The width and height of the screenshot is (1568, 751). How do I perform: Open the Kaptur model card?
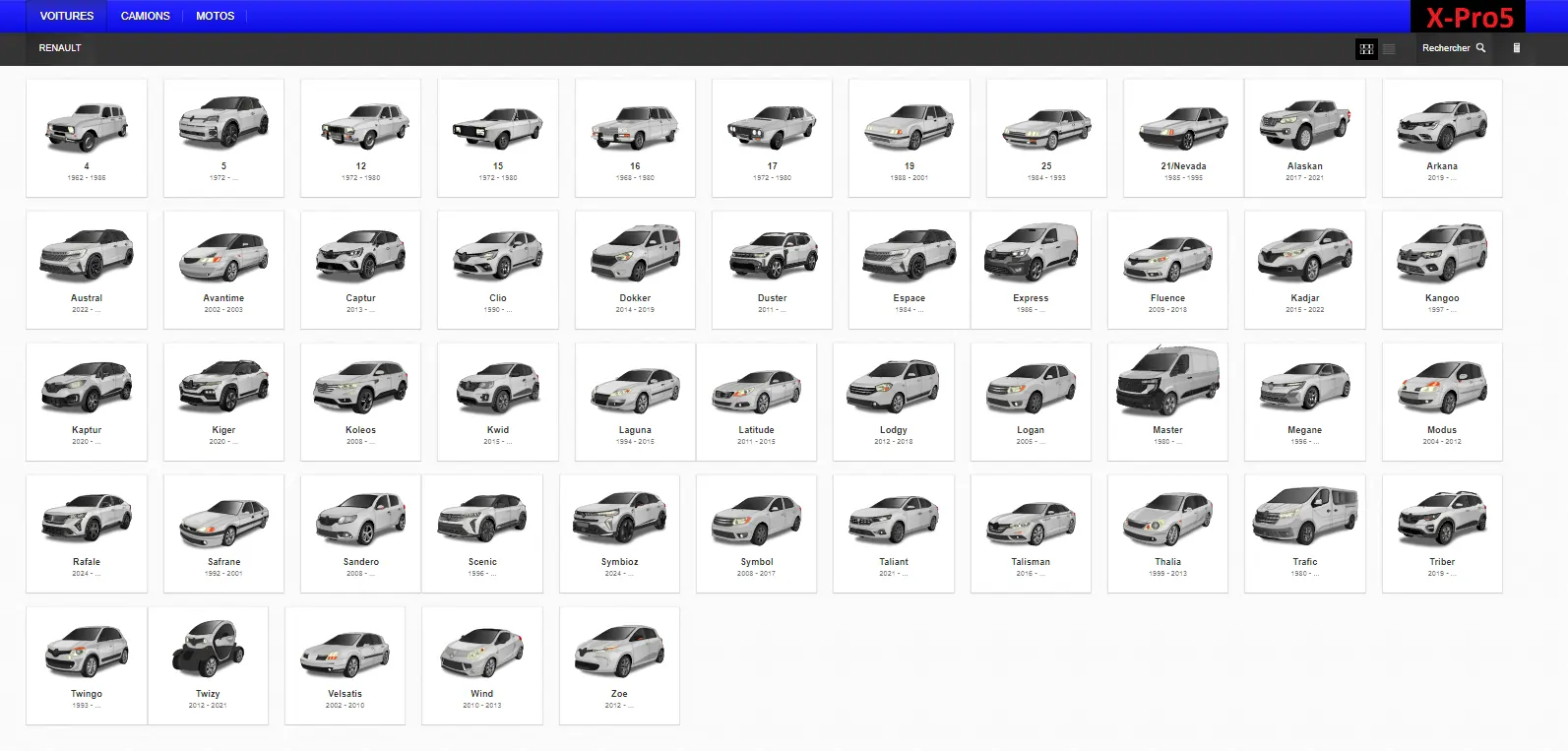(87, 402)
